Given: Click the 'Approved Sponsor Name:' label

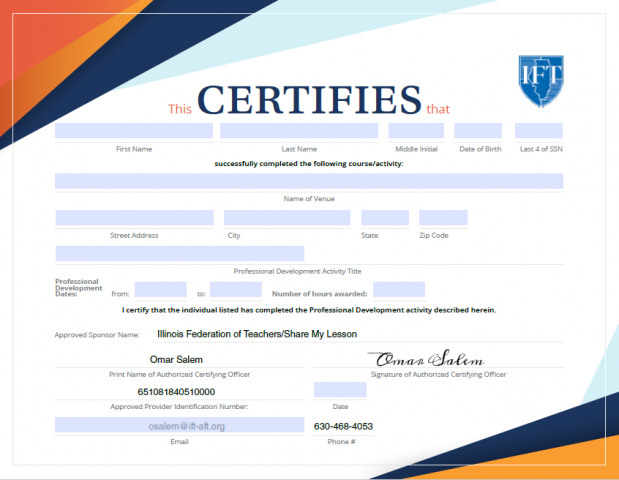Looking at the screenshot, I should tap(97, 335).
